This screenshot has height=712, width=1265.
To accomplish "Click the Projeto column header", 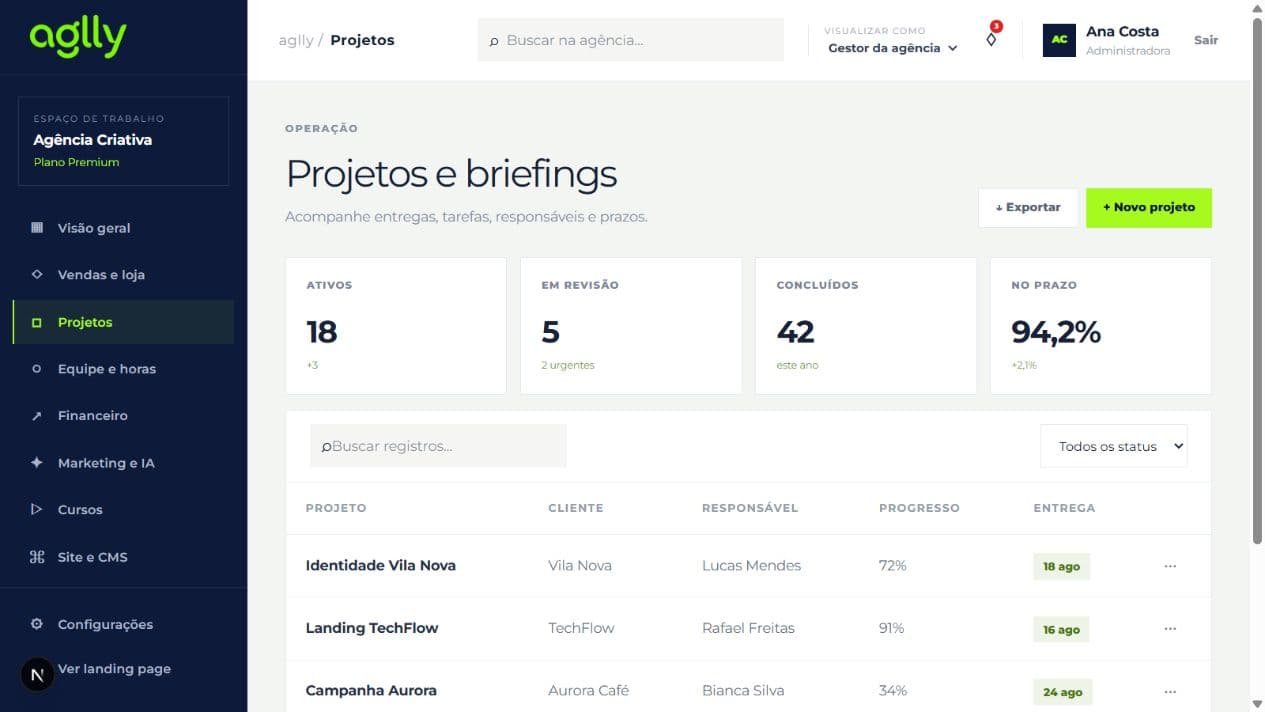I will pos(336,508).
